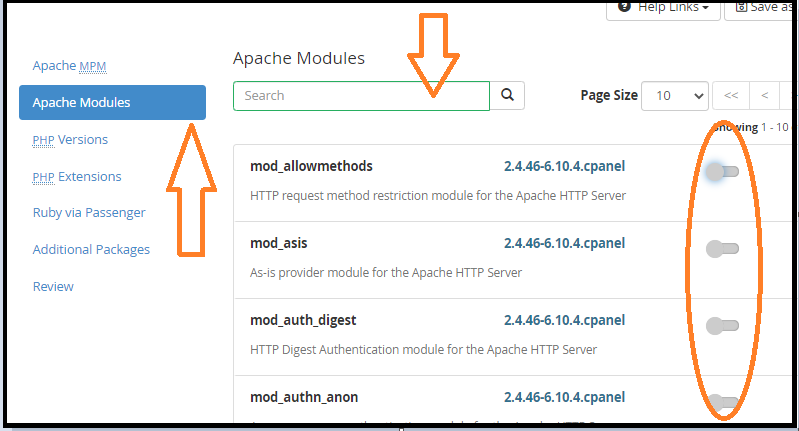Select Apache Modules sidebar item

click(113, 102)
